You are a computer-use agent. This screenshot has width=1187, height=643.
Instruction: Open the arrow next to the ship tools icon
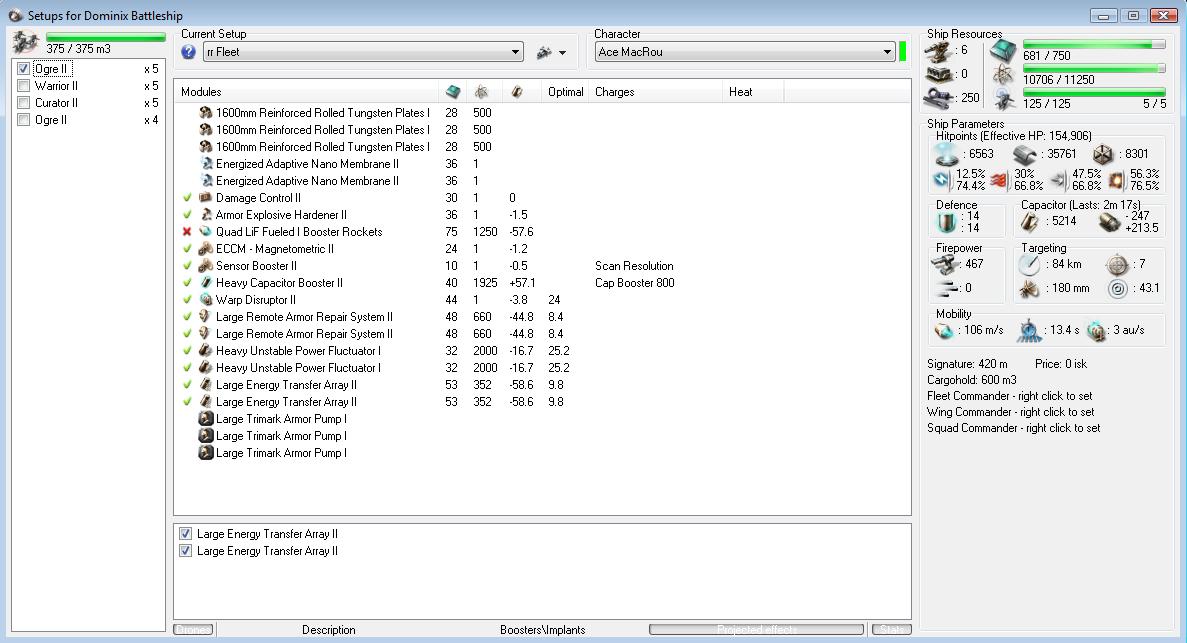[562, 53]
